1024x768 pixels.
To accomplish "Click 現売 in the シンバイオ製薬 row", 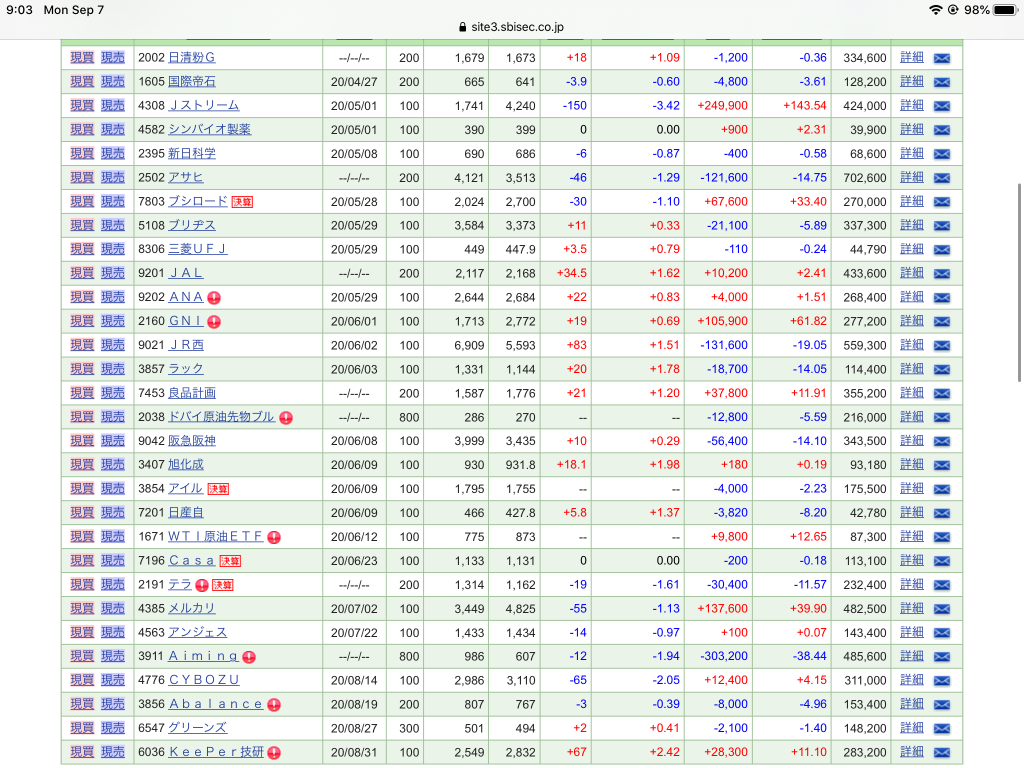I will coord(112,129).
